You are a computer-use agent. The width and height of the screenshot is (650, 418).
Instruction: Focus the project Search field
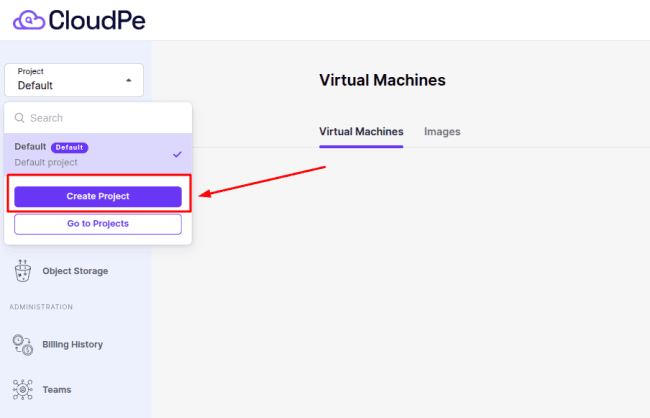(98, 118)
